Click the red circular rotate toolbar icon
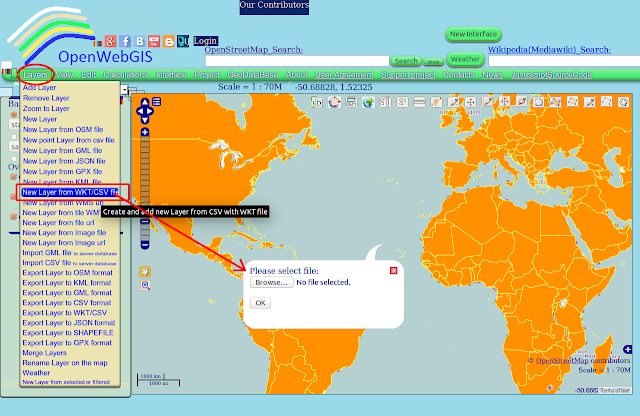The width and height of the screenshot is (640, 416). [522, 101]
